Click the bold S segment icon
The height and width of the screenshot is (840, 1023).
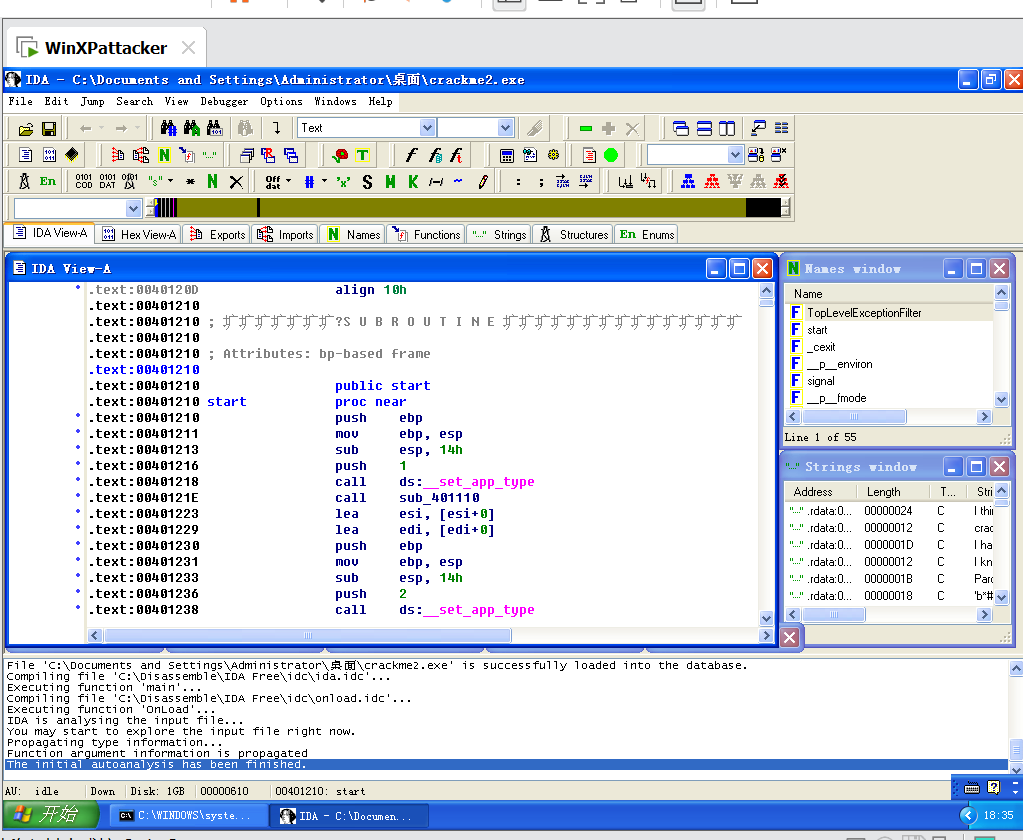[x=367, y=182]
